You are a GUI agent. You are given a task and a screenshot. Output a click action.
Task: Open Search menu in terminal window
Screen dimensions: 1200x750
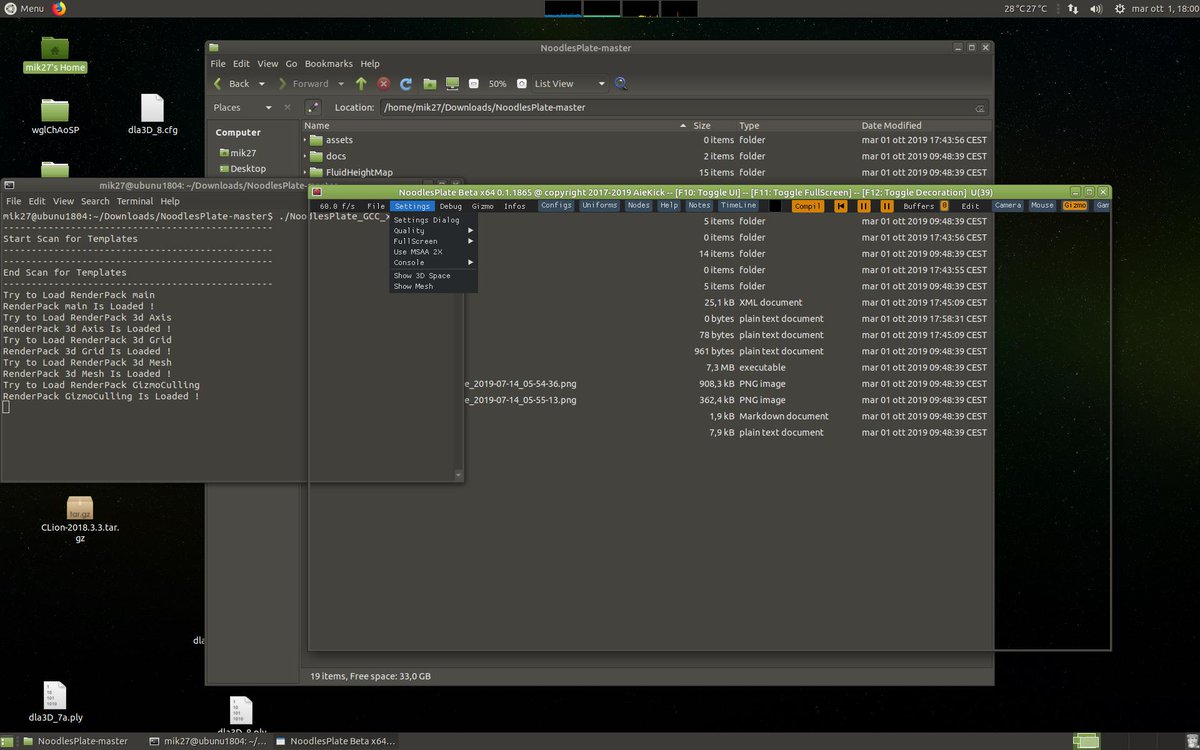click(x=96, y=201)
